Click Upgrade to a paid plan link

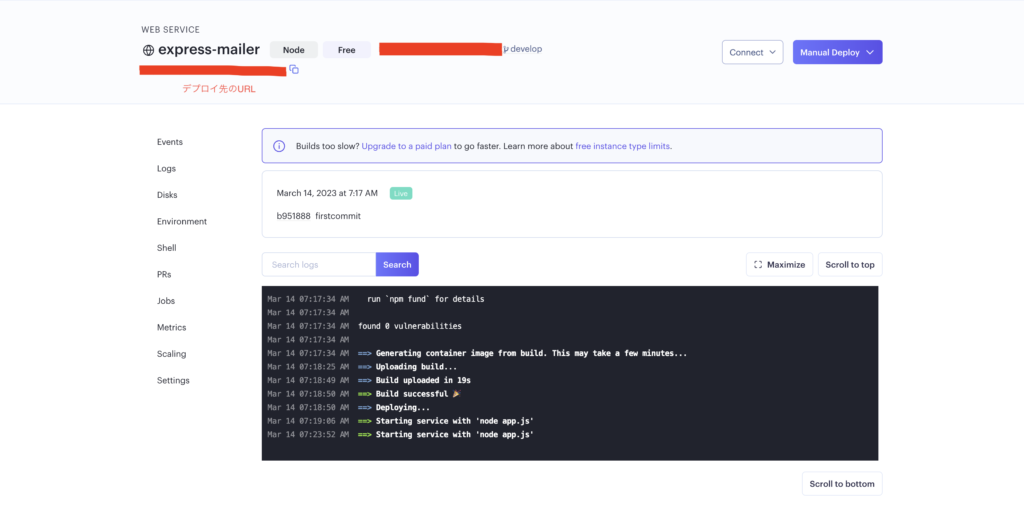coord(406,146)
